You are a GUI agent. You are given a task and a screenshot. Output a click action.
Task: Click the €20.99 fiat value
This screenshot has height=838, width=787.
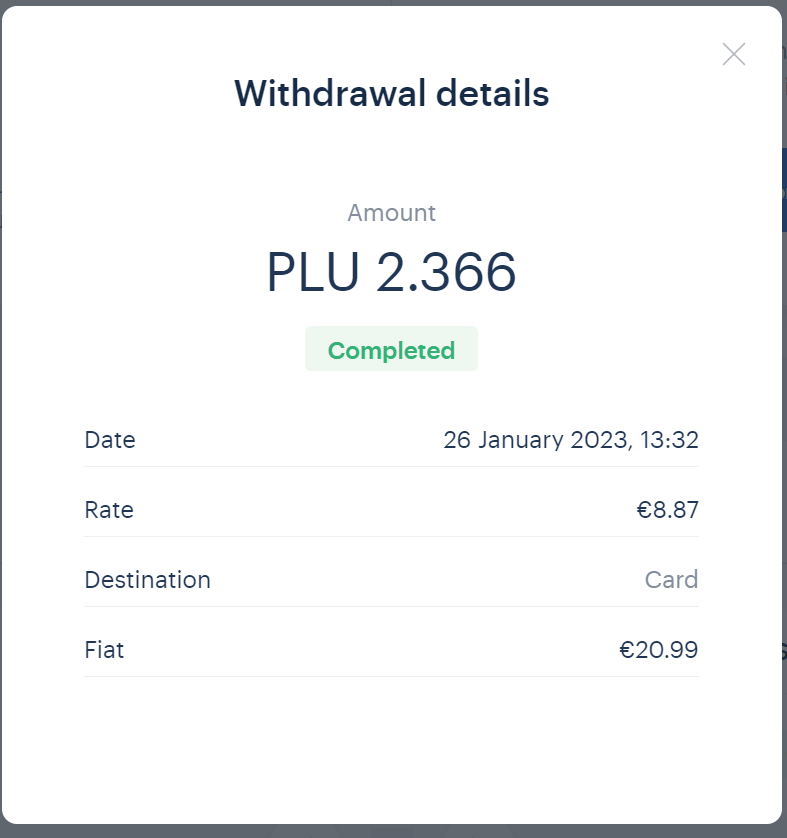click(x=658, y=650)
